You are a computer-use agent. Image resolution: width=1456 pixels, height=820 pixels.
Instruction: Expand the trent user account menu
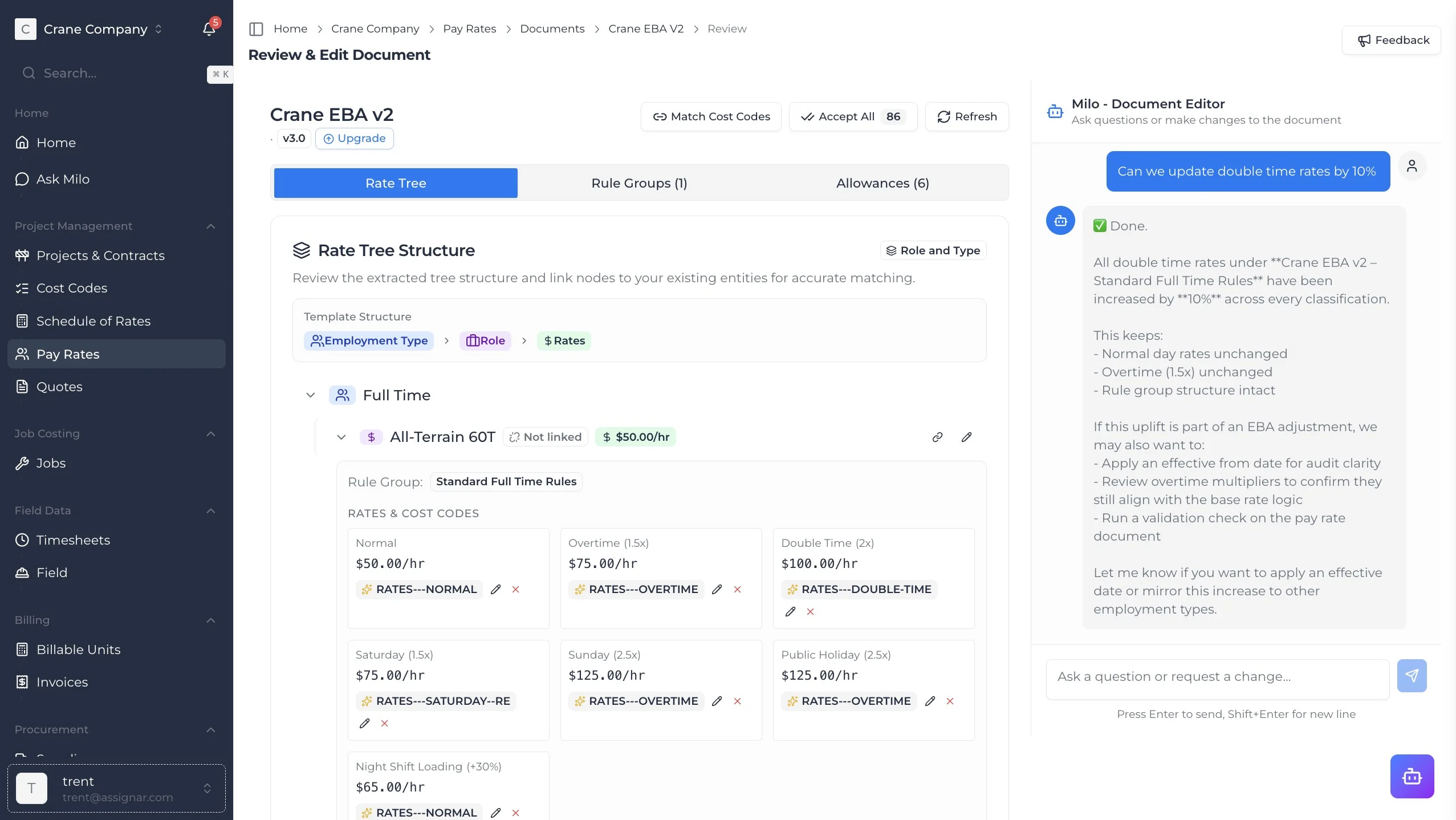[x=208, y=789]
